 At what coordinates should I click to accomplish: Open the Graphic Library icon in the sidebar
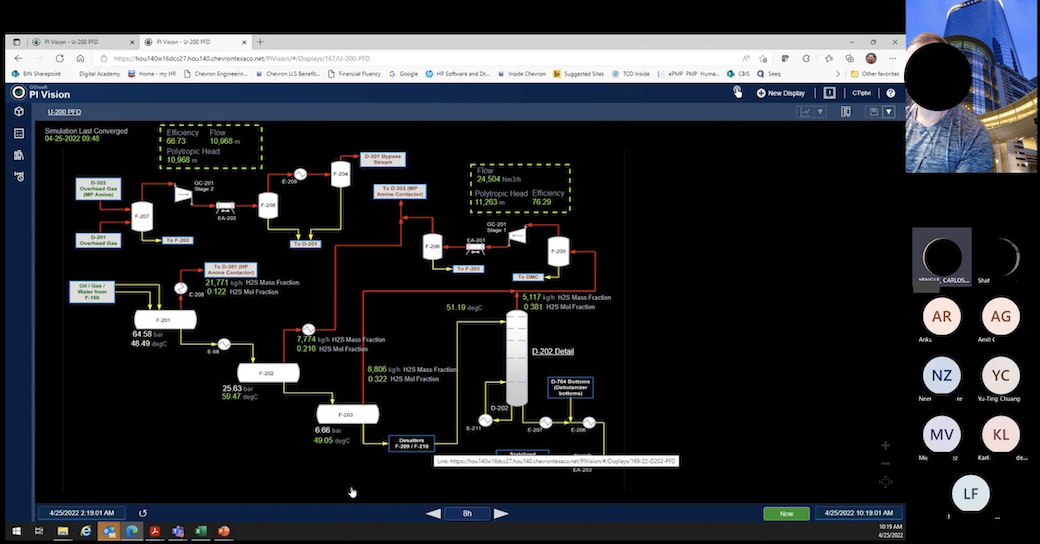point(19,155)
